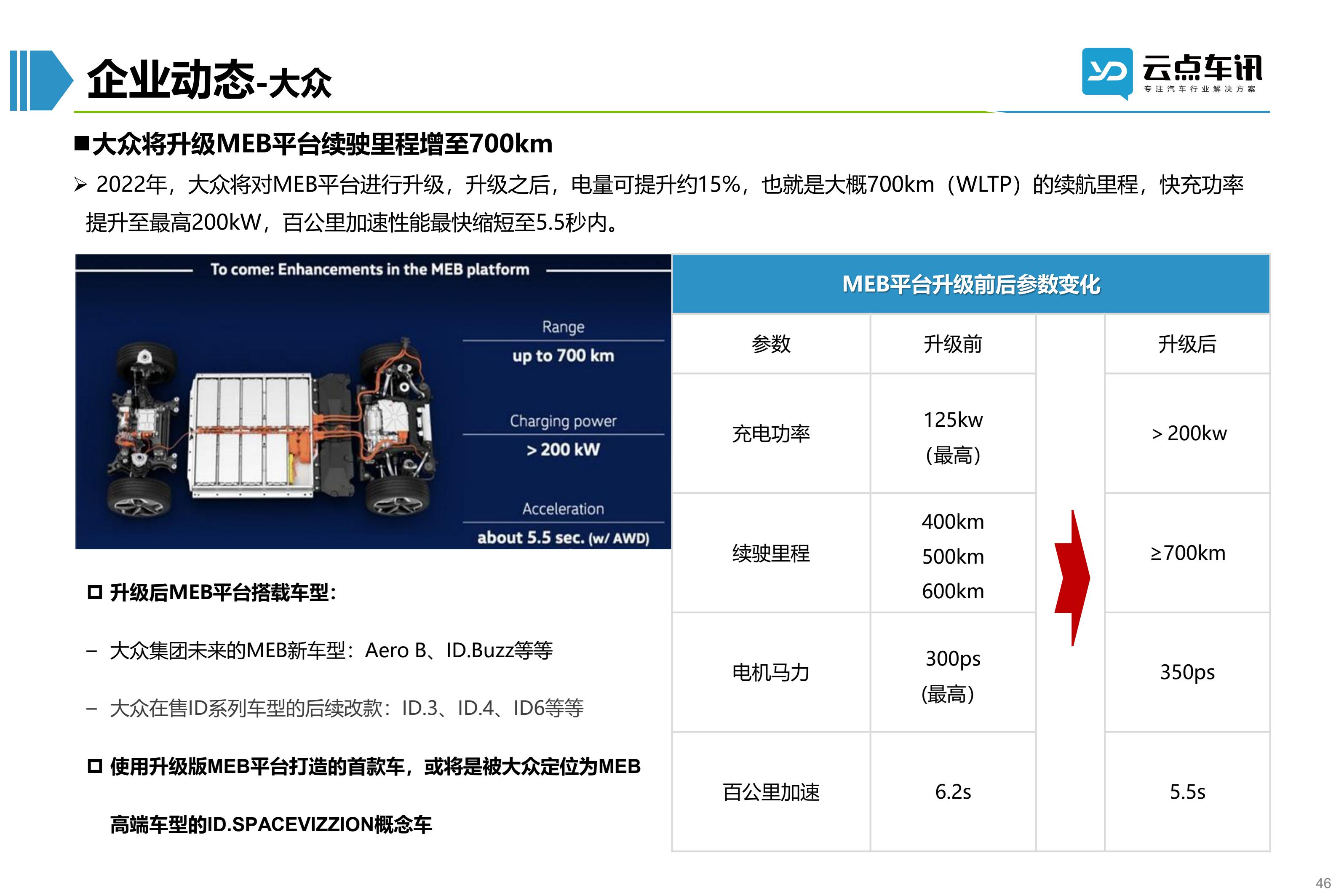Click the > 200kw table cell
Image resolution: width=1344 pixels, height=896 pixels.
point(1187,433)
